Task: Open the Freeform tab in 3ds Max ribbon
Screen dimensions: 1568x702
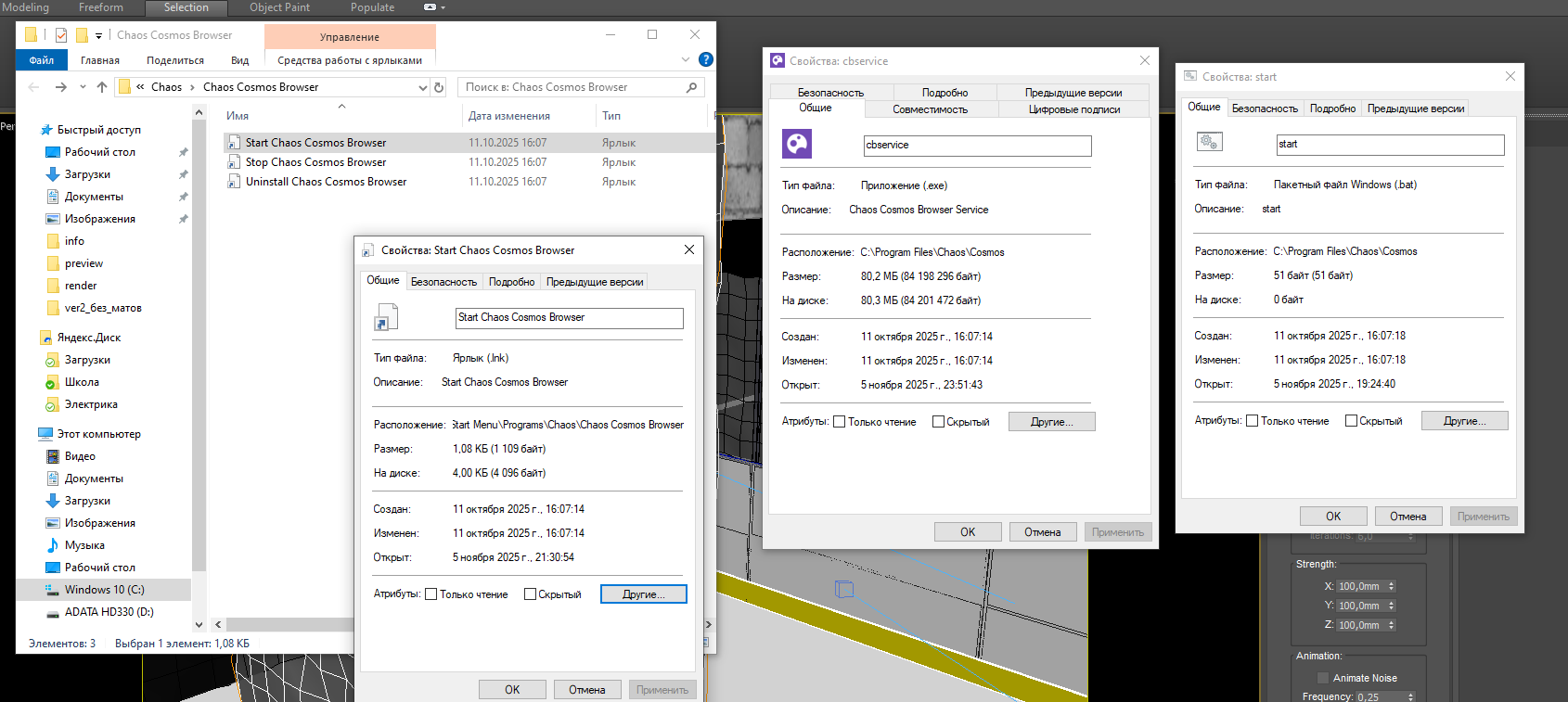Action: (x=101, y=7)
